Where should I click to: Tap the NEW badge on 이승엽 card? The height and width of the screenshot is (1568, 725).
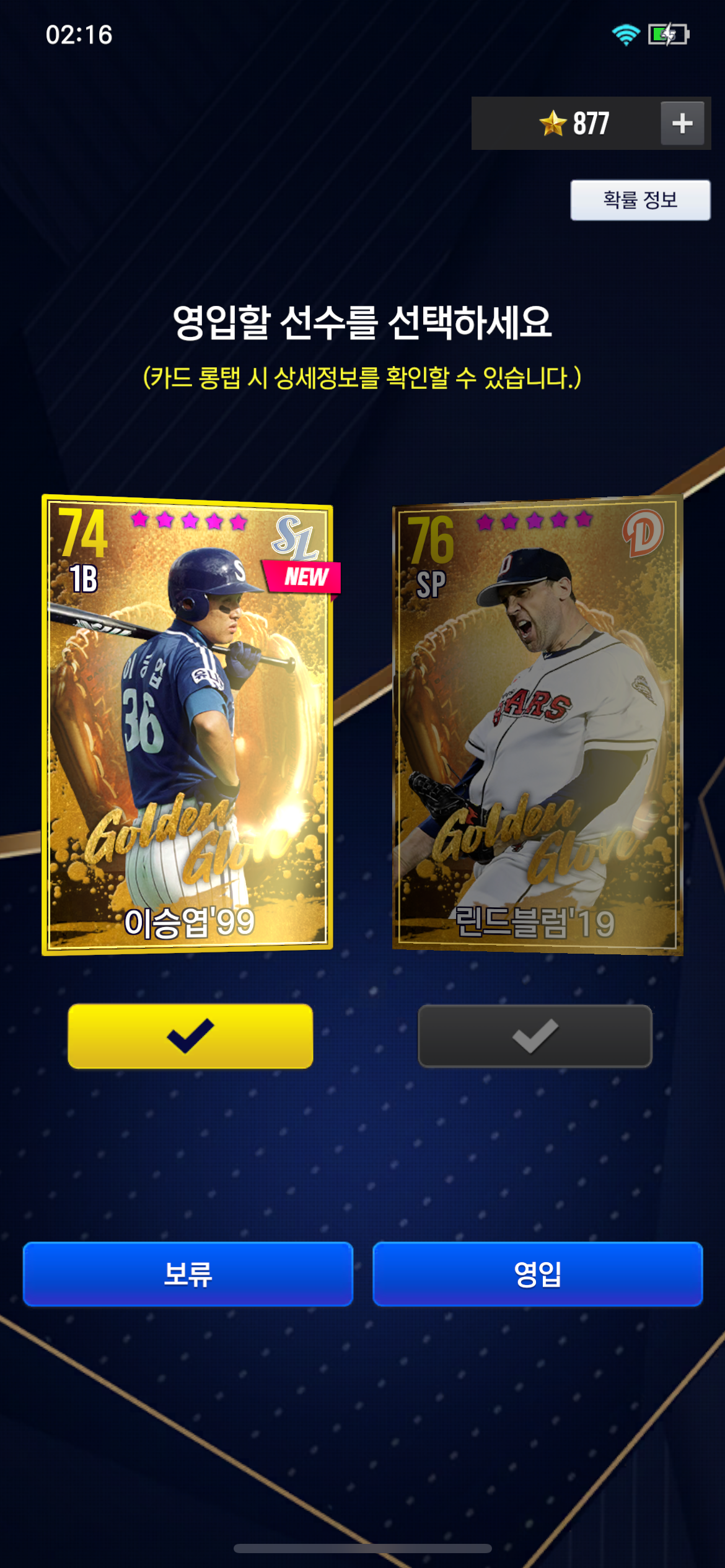pyautogui.click(x=302, y=577)
